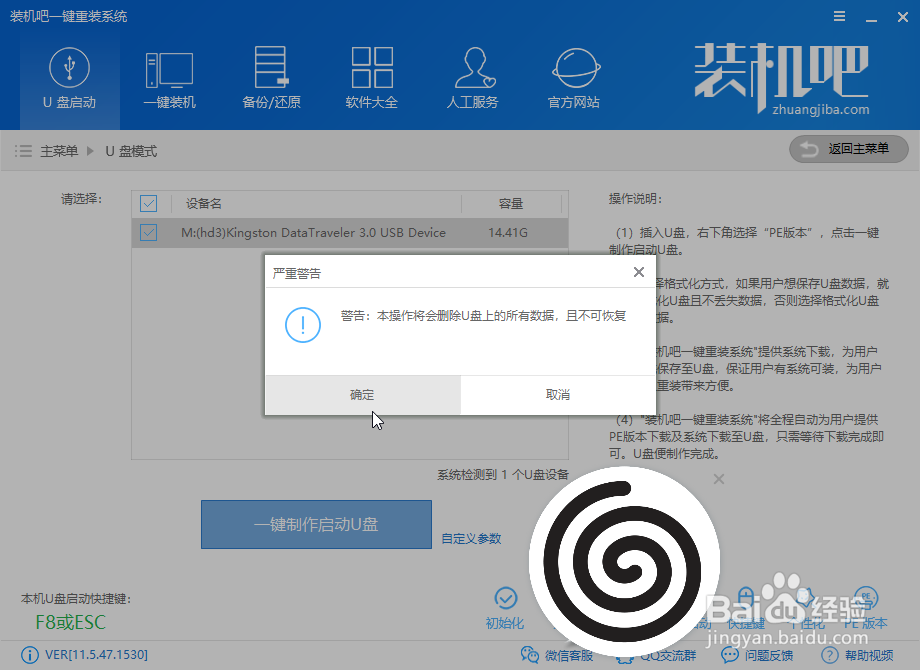Click the PE 版本 icon
Image resolution: width=920 pixels, height=670 pixels.
(866, 598)
